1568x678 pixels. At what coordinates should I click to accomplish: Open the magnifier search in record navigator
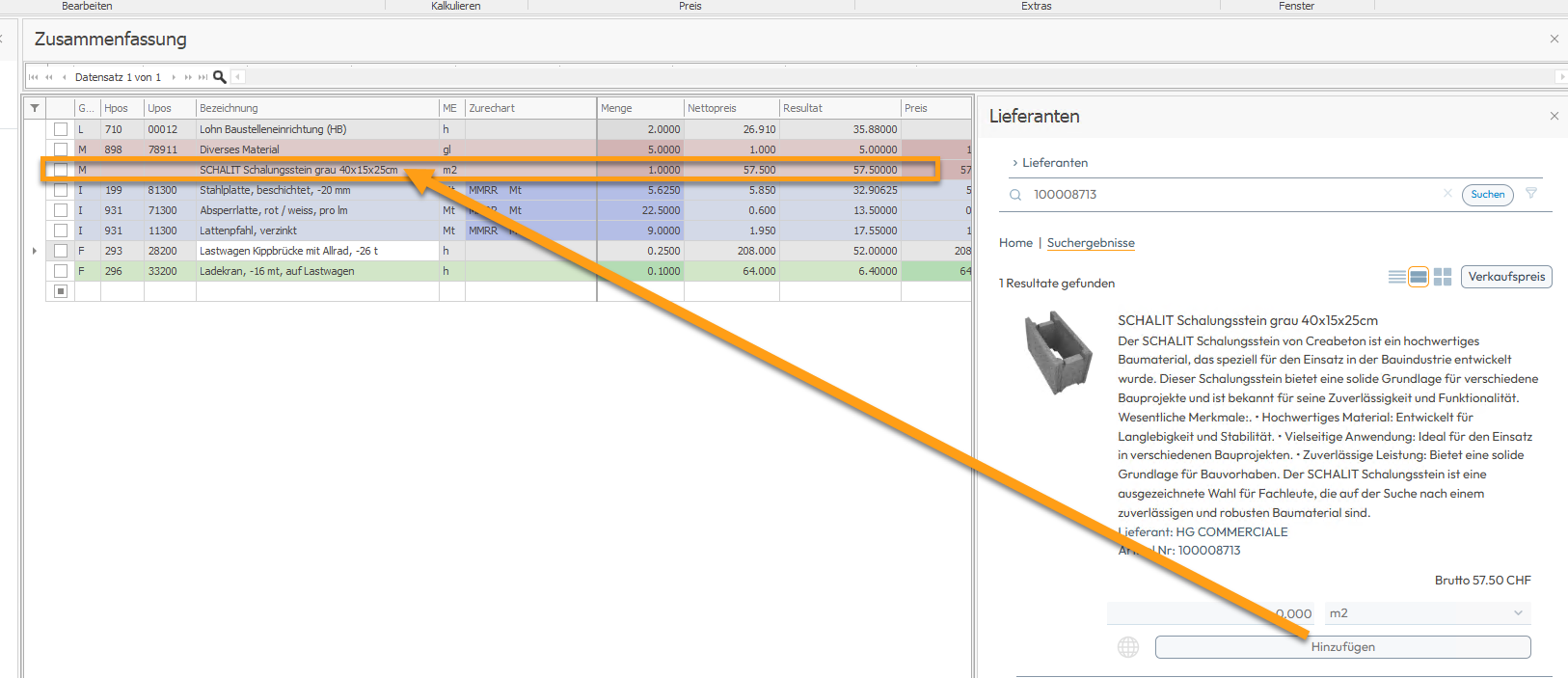click(220, 77)
